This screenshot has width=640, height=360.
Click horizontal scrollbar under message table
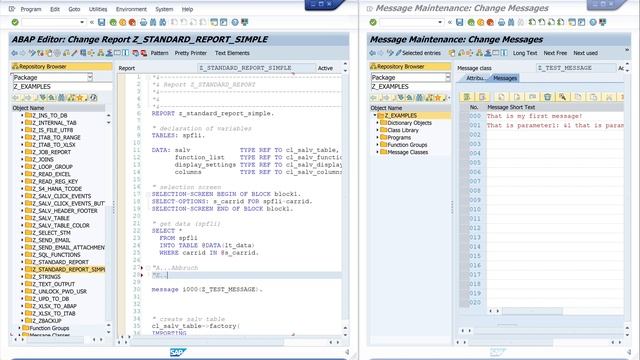(x=532, y=311)
